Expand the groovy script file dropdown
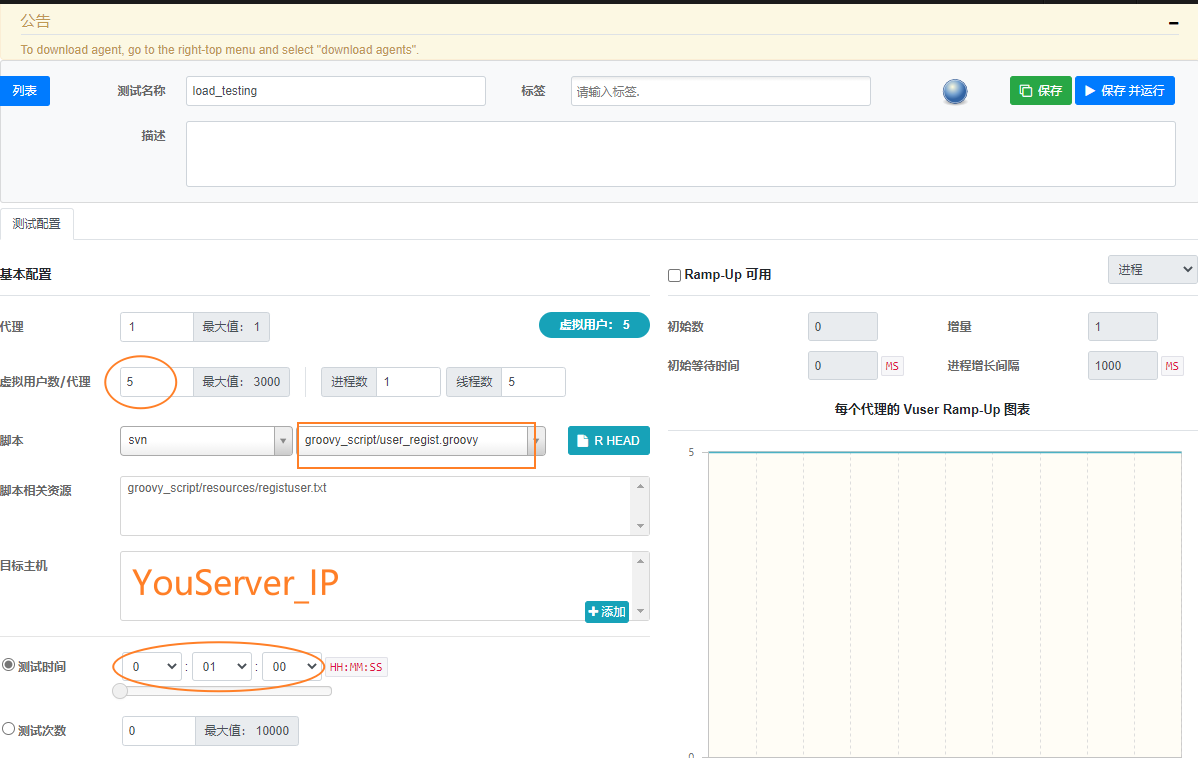 (x=537, y=441)
